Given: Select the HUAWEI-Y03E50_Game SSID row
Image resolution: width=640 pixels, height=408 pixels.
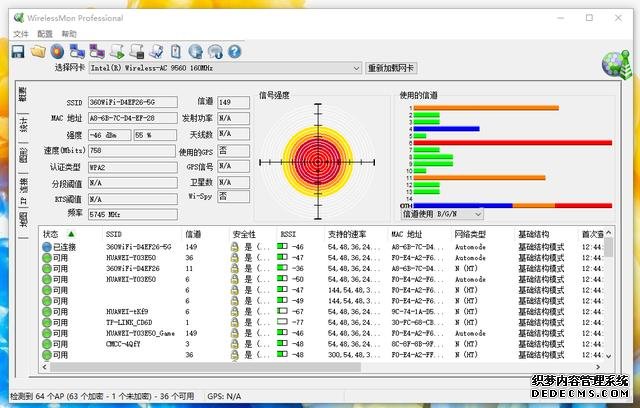Looking at the screenshot, I should 140,333.
